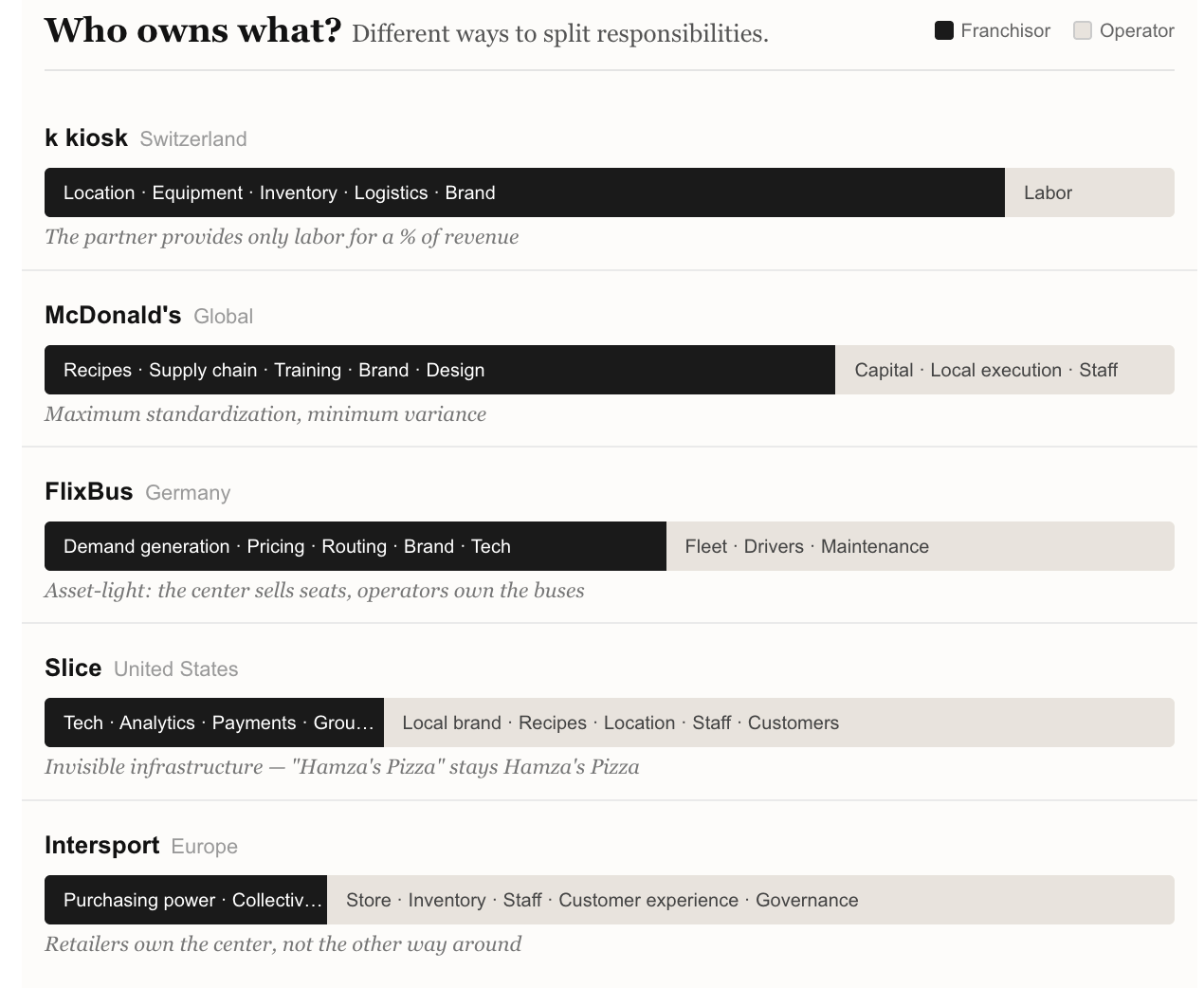Select FlixBus franchisor bar 'Demand generation · Pricing'
The height and width of the screenshot is (988, 1204).
click(356, 546)
